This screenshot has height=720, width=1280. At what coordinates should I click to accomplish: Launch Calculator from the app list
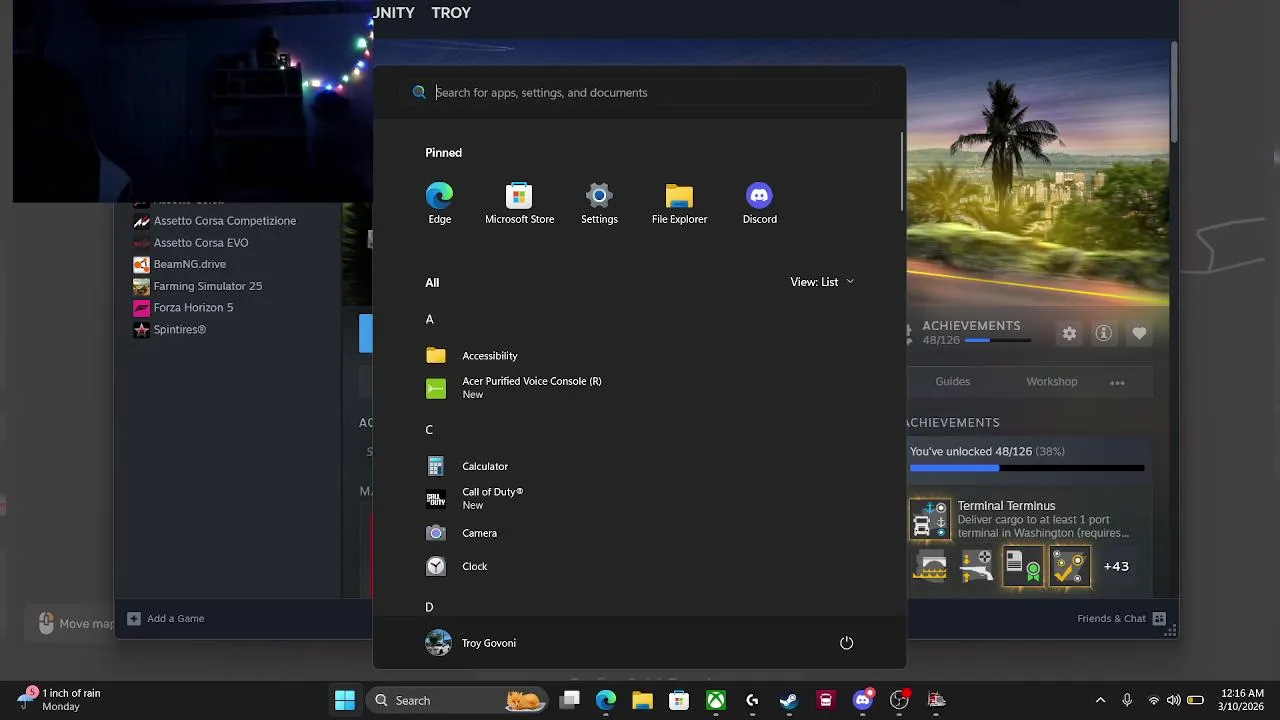(x=640, y=466)
